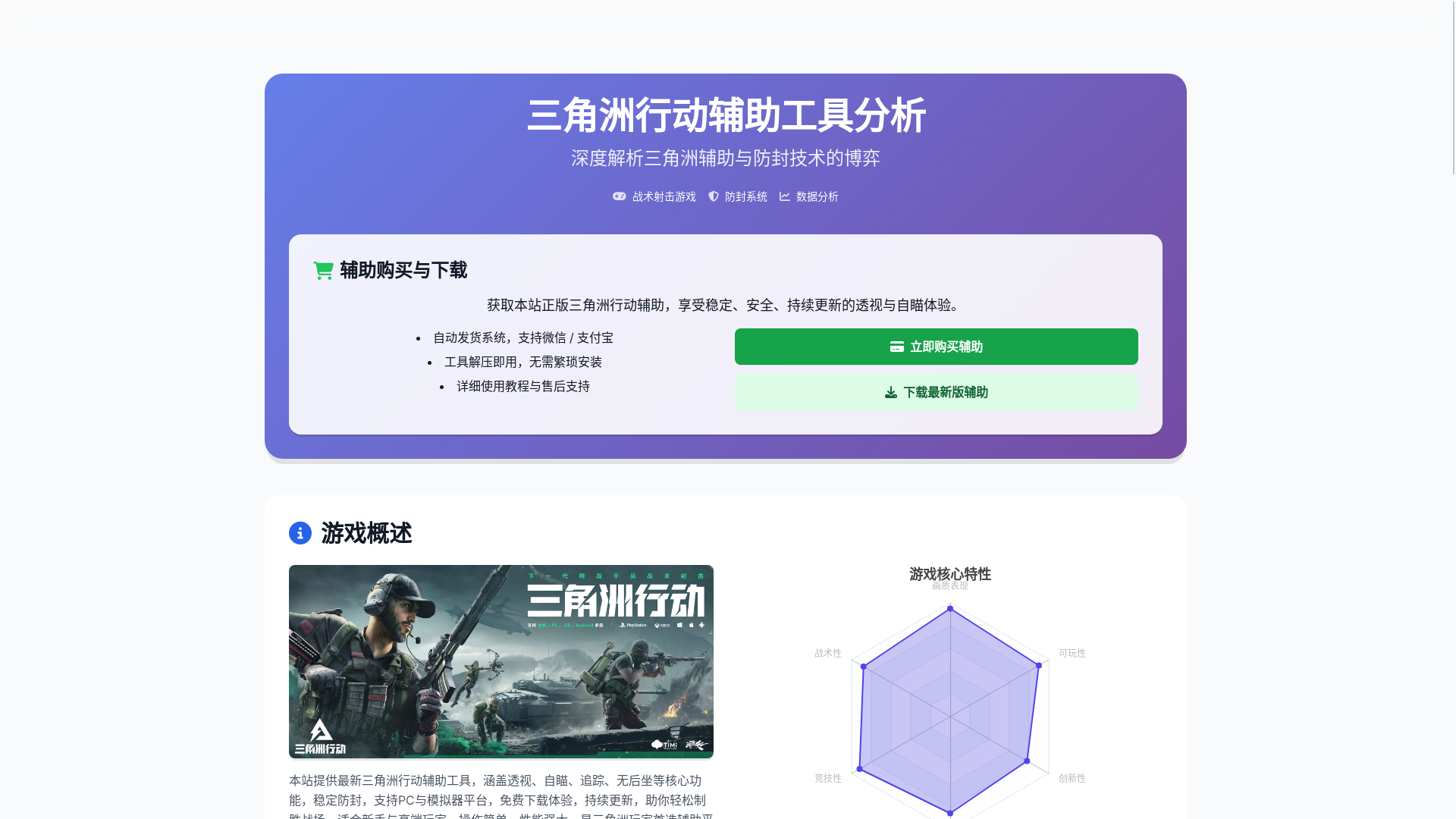Viewport: 1456px width, 819px height.
Task: Click the 下载最新版辅助 button
Action: (x=936, y=392)
